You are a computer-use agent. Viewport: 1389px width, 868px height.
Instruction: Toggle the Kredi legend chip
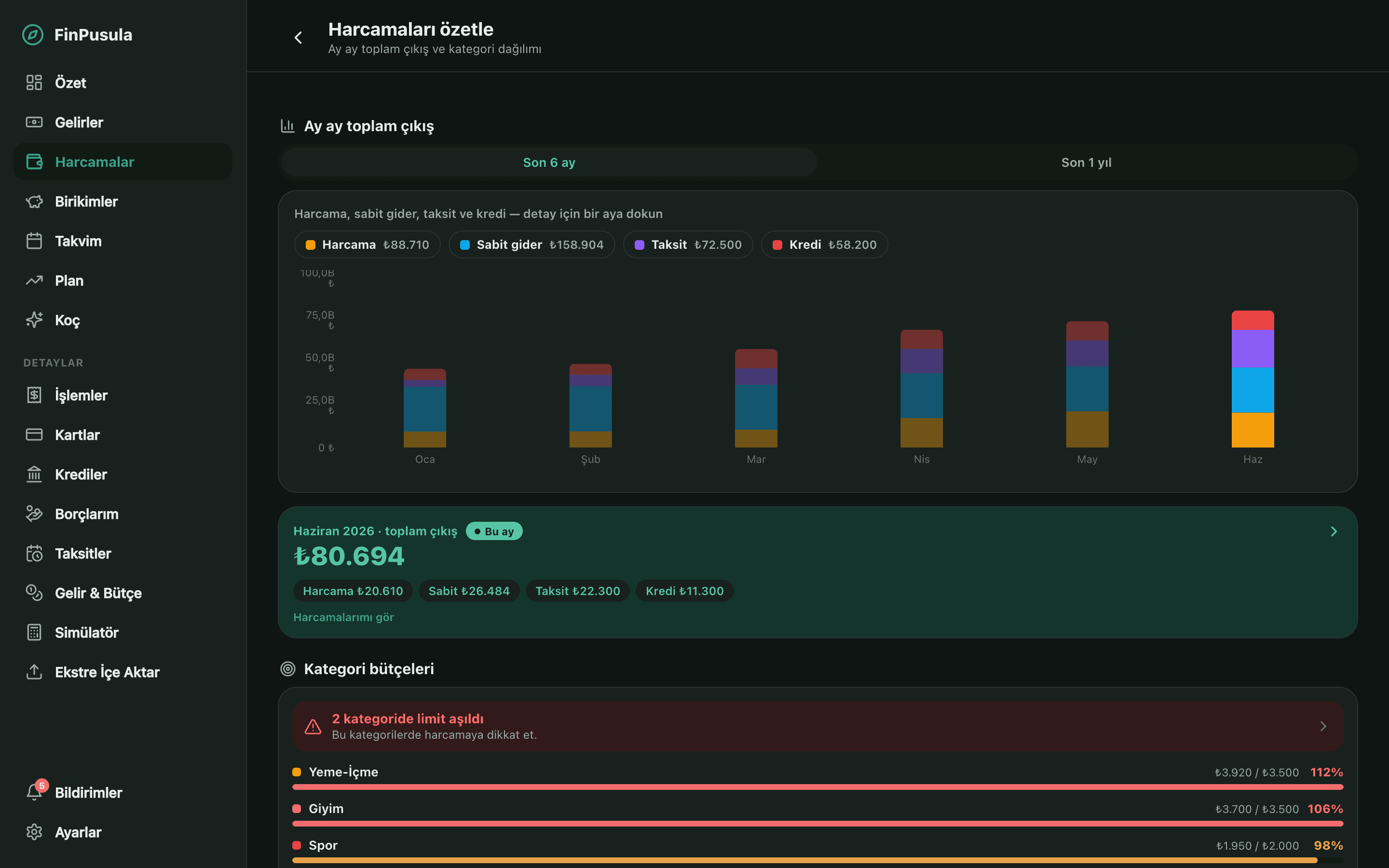coord(824,244)
